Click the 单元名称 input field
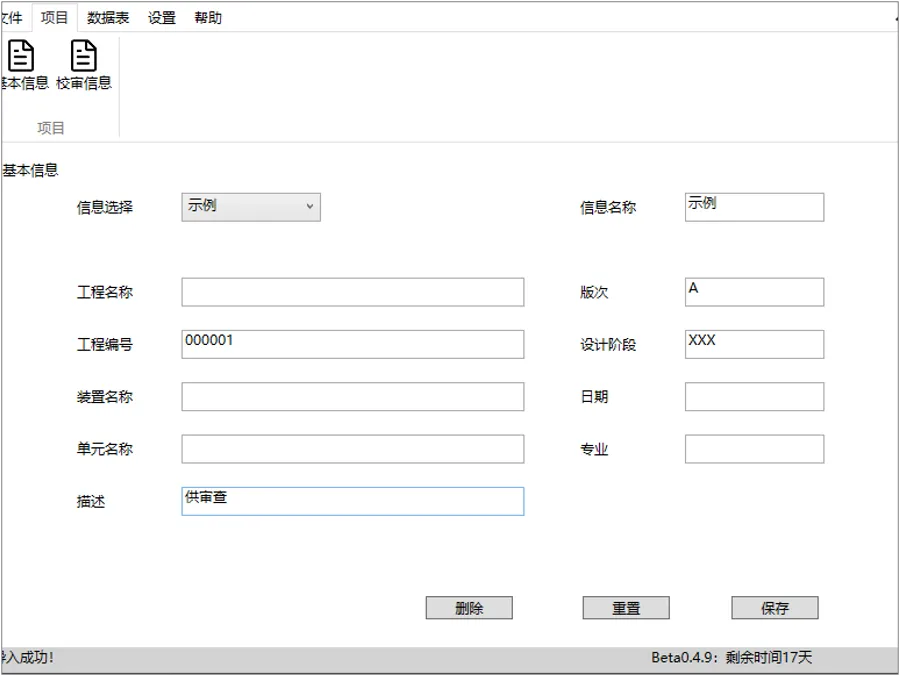 pos(352,449)
